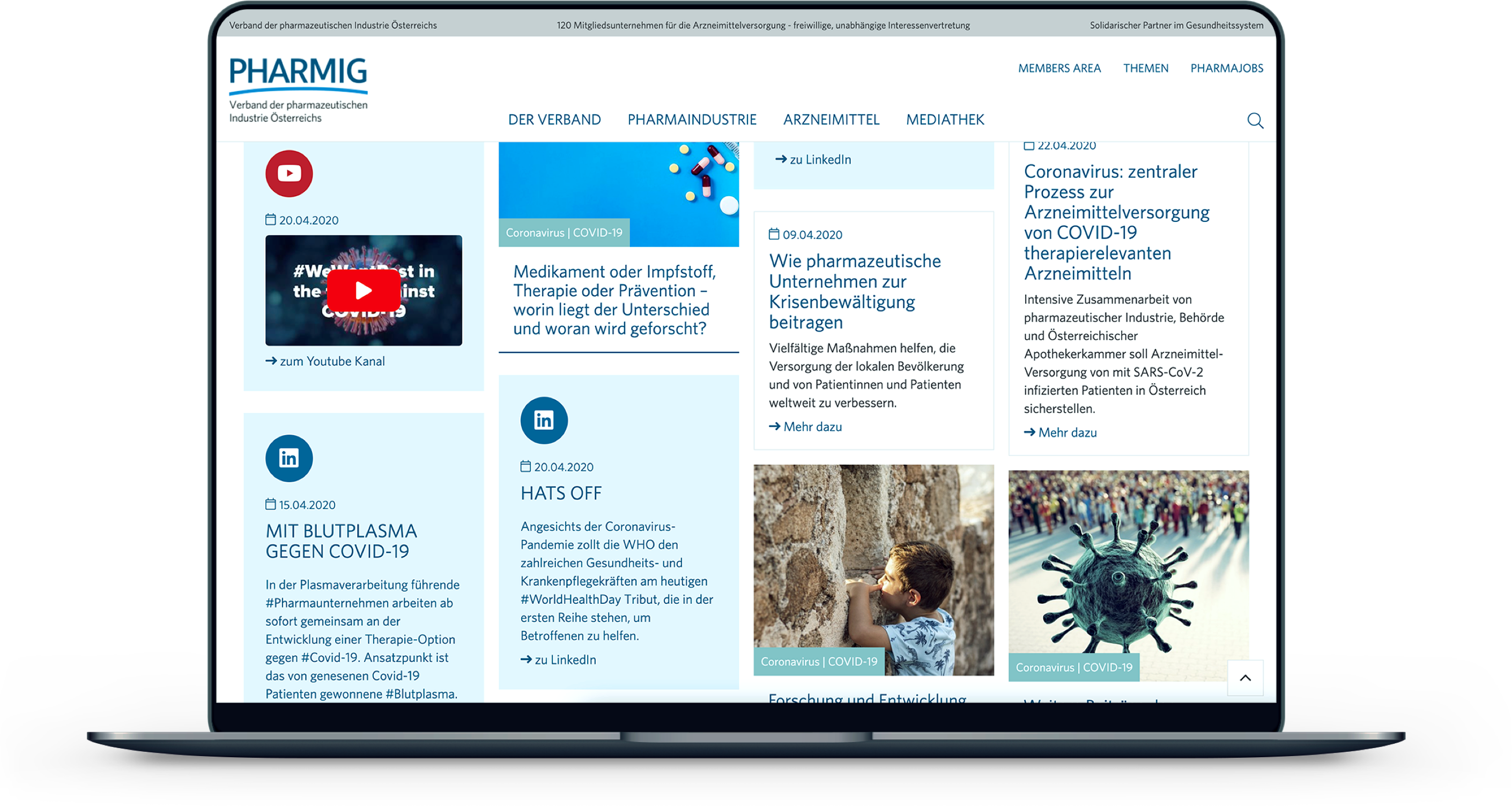Open the 'HATS OFF' post title
Screen dimensions: 1512x807
coord(561,493)
